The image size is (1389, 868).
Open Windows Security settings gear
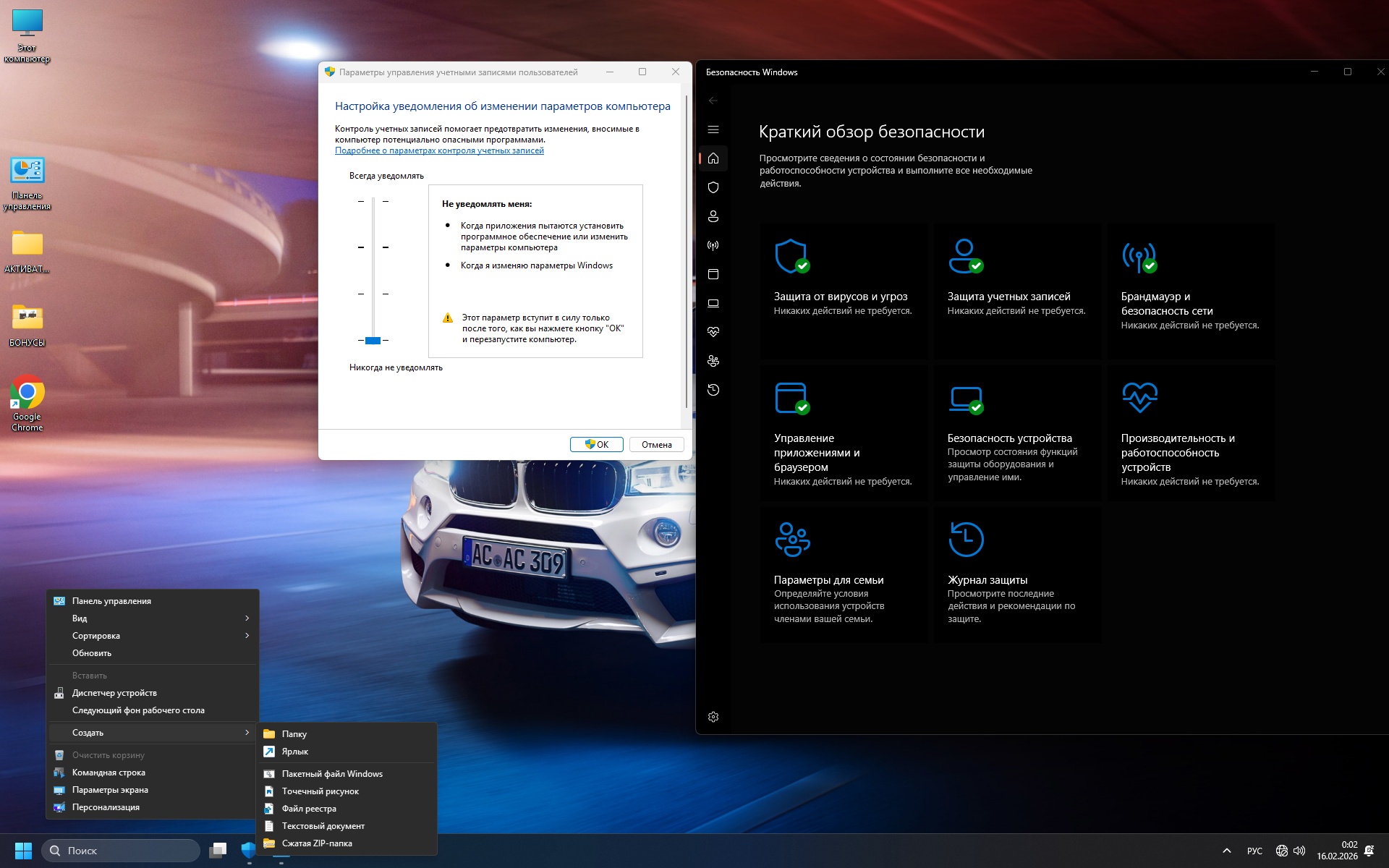pos(713,717)
